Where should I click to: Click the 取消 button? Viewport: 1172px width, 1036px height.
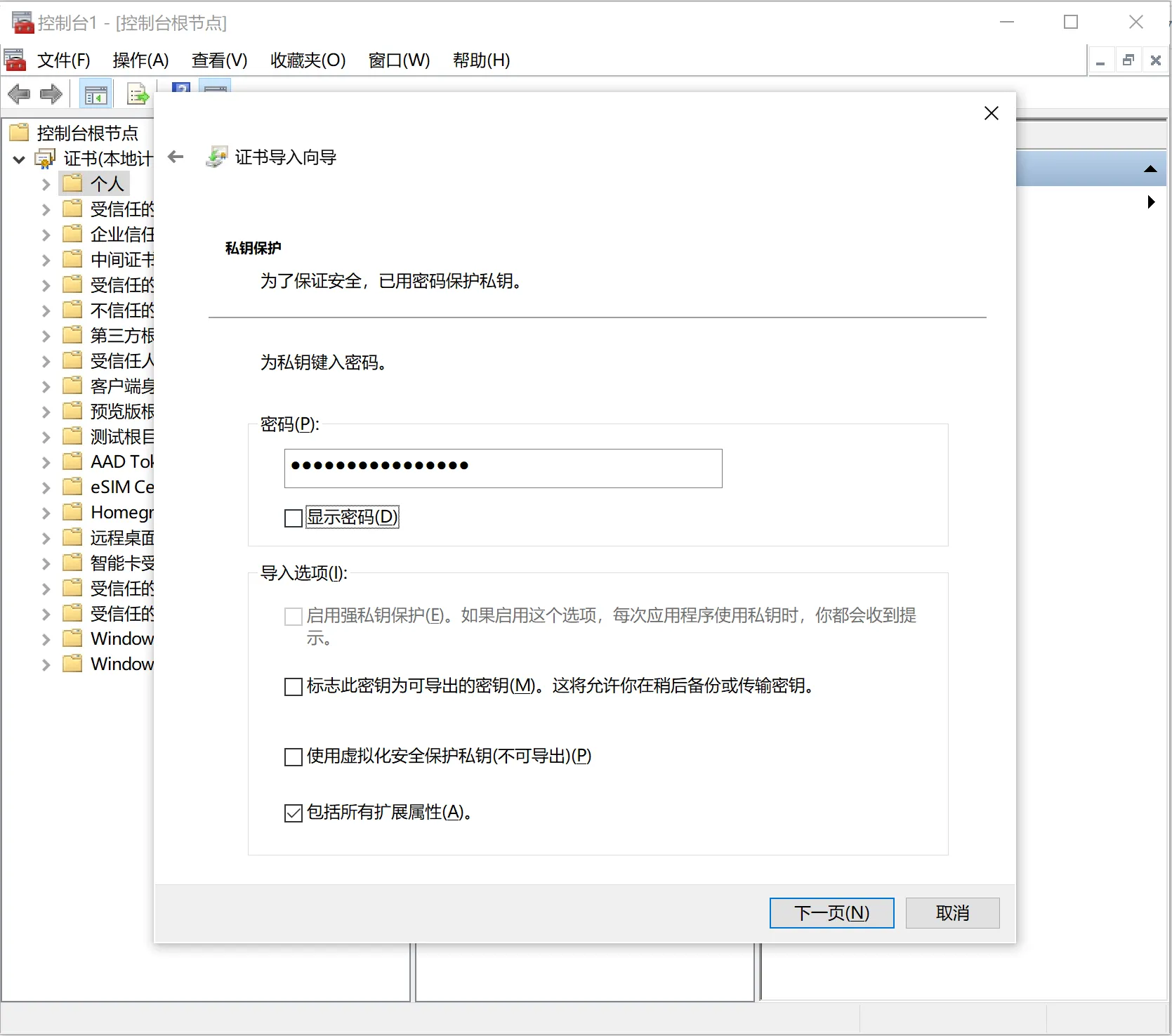click(953, 913)
